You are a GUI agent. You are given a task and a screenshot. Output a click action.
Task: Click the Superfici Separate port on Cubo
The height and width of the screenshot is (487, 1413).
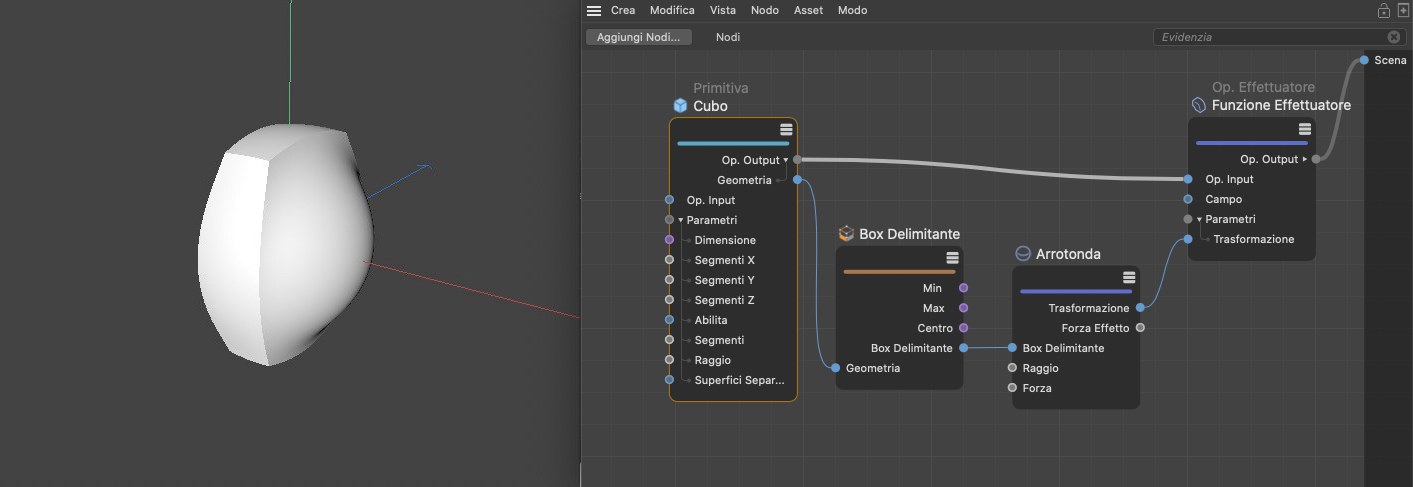(669, 380)
